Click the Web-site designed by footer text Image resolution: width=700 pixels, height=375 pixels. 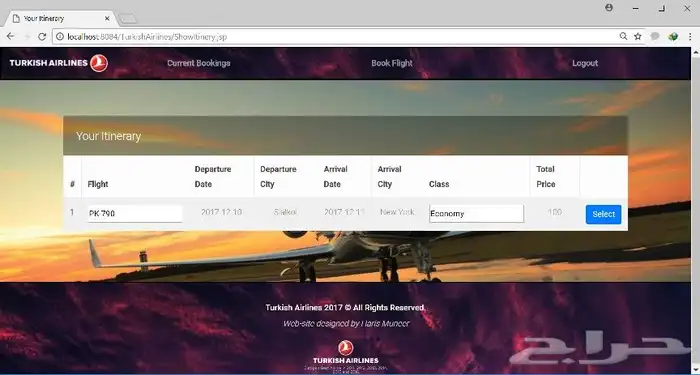[x=346, y=323]
